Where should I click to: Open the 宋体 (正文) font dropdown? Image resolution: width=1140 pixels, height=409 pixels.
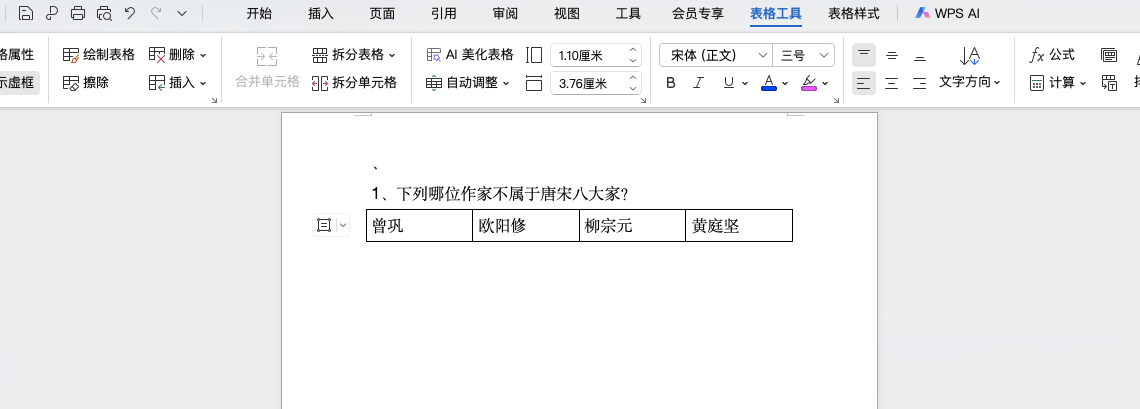click(x=715, y=55)
